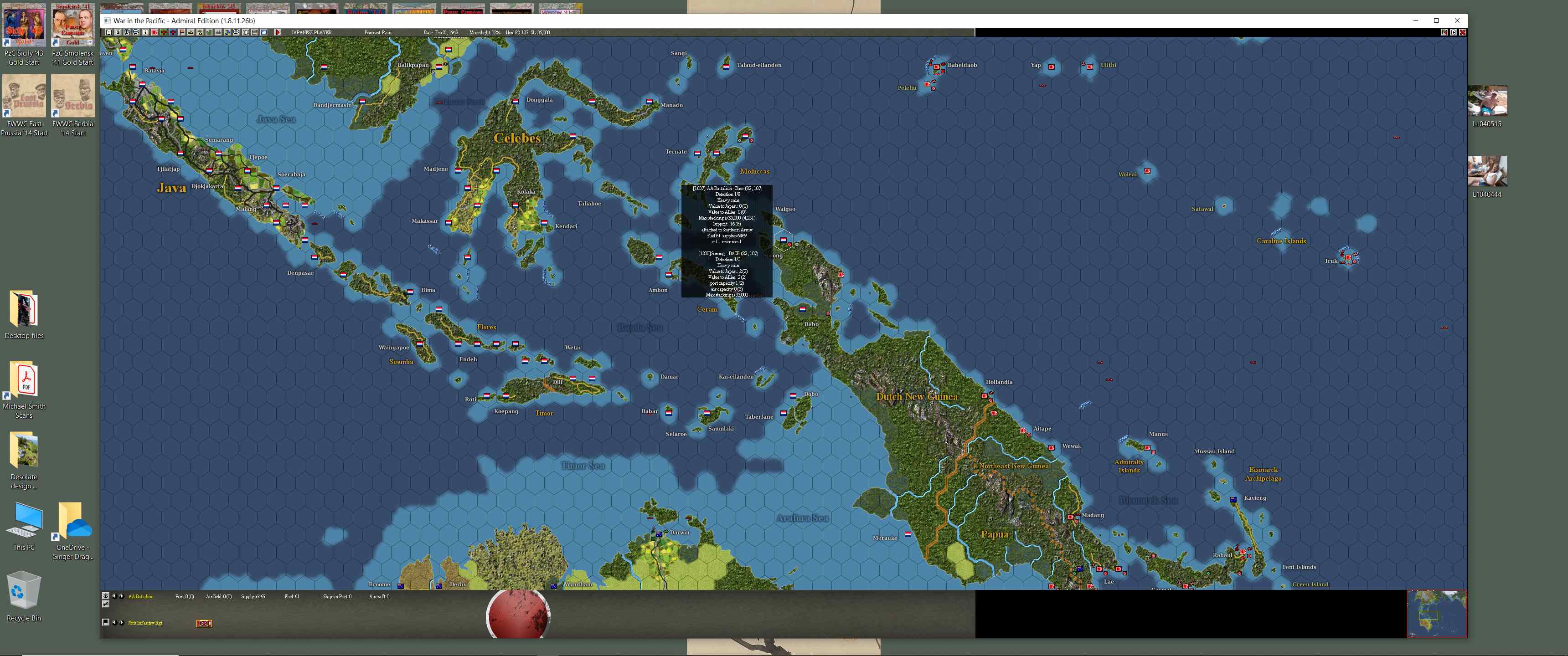
Task: Click the Hollandia base marker
Action: coord(985,395)
